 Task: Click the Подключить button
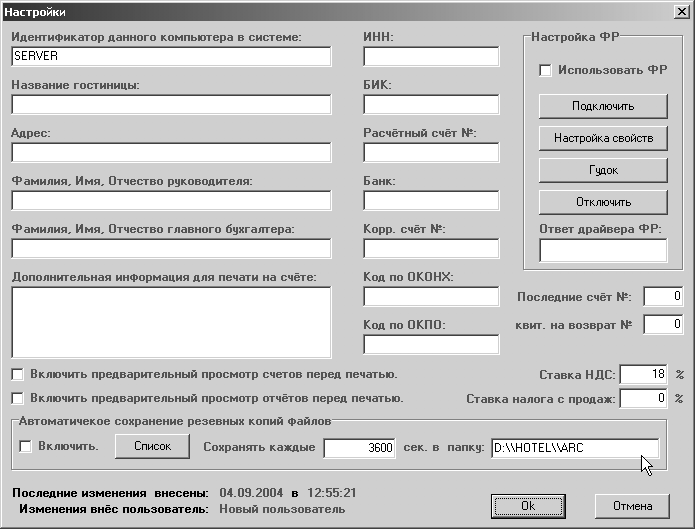pyautogui.click(x=603, y=106)
